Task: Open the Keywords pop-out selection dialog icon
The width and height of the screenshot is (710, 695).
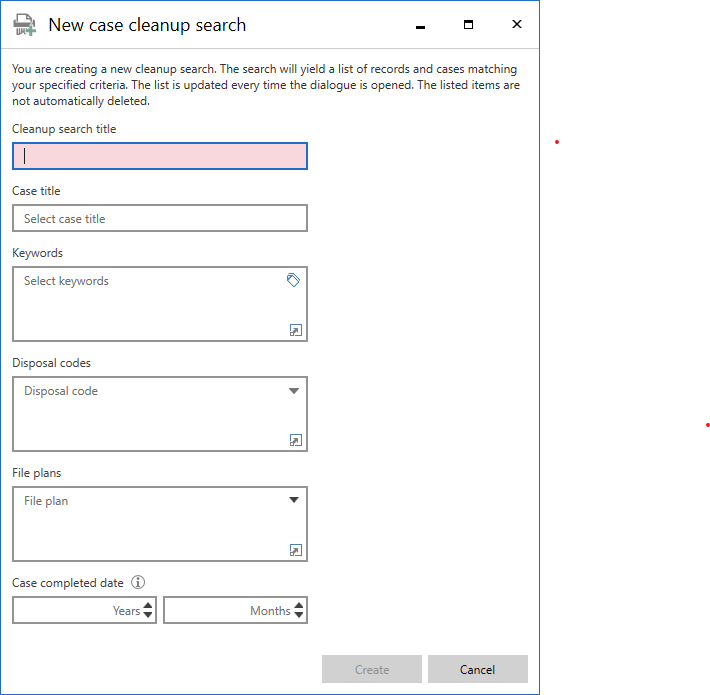Action: coord(295,330)
